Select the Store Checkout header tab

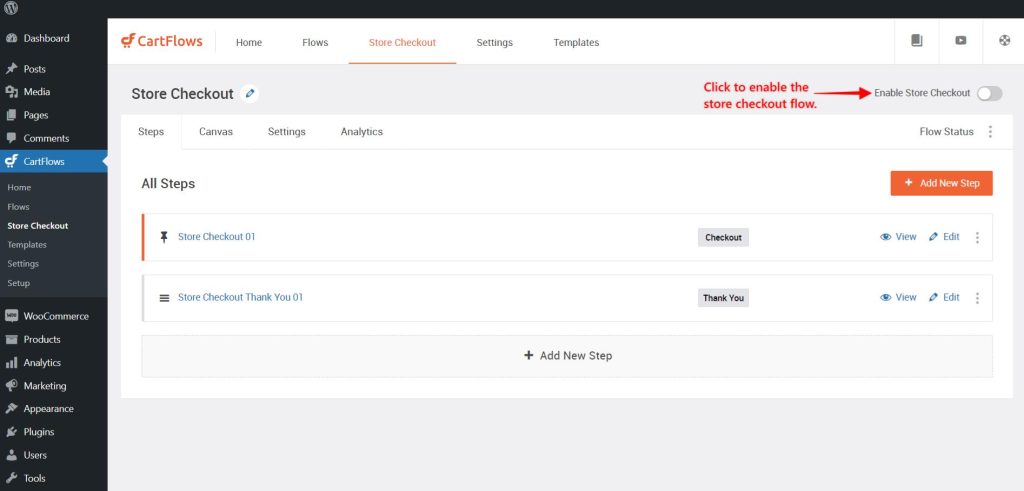point(402,42)
